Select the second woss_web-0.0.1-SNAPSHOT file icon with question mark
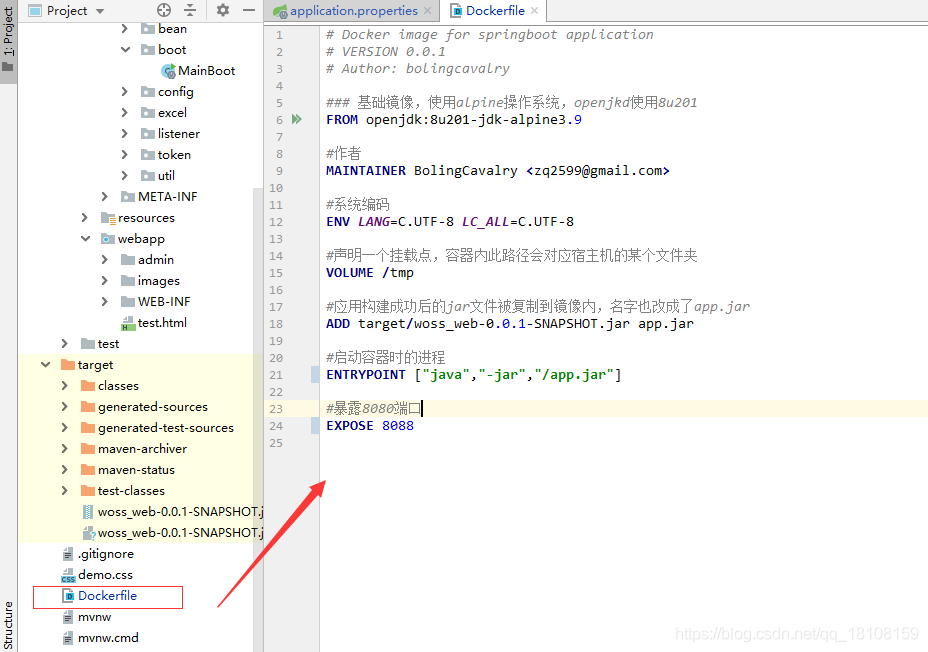The width and height of the screenshot is (928, 652). [x=89, y=533]
